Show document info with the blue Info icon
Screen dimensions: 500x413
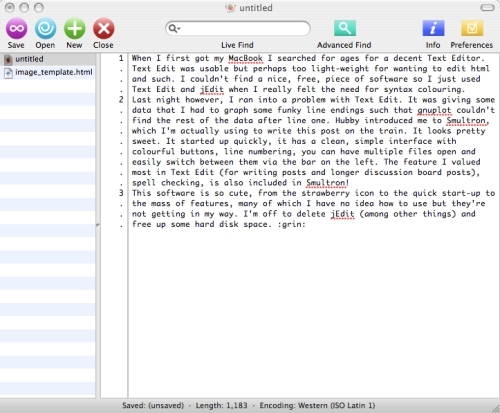[x=433, y=28]
